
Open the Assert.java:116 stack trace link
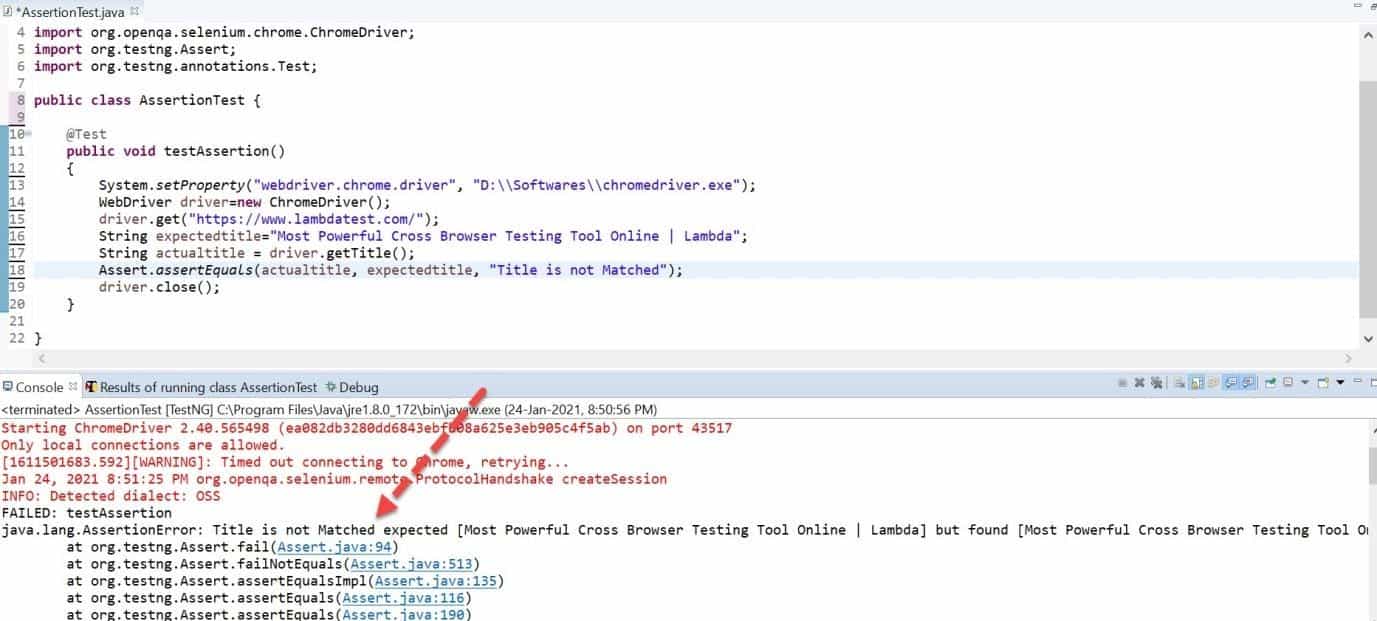404,598
